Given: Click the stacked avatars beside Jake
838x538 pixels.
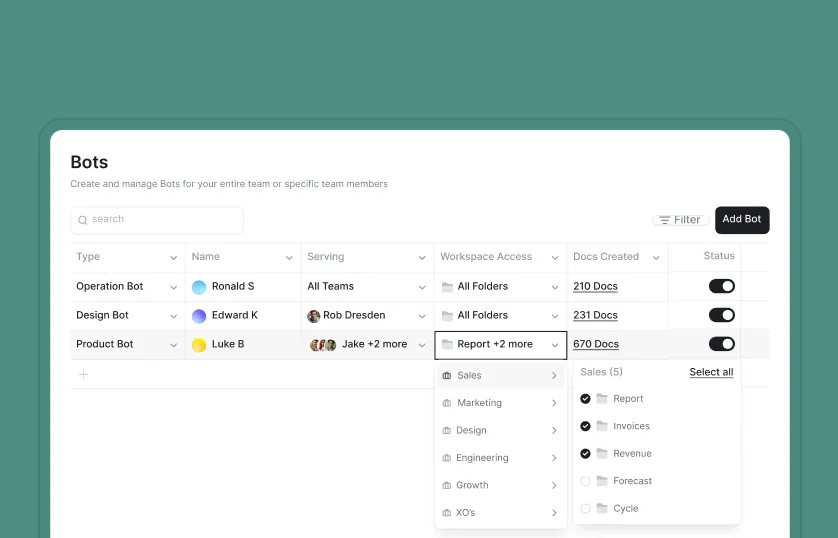Looking at the screenshot, I should [x=323, y=345].
